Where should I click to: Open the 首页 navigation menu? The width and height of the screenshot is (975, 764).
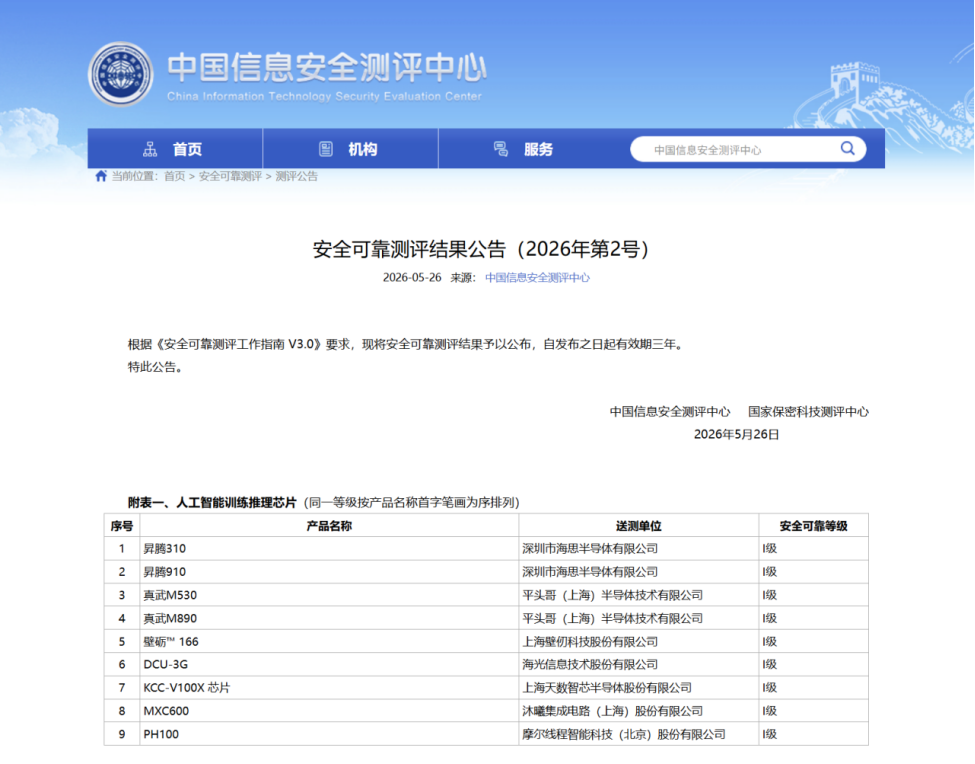point(175,149)
